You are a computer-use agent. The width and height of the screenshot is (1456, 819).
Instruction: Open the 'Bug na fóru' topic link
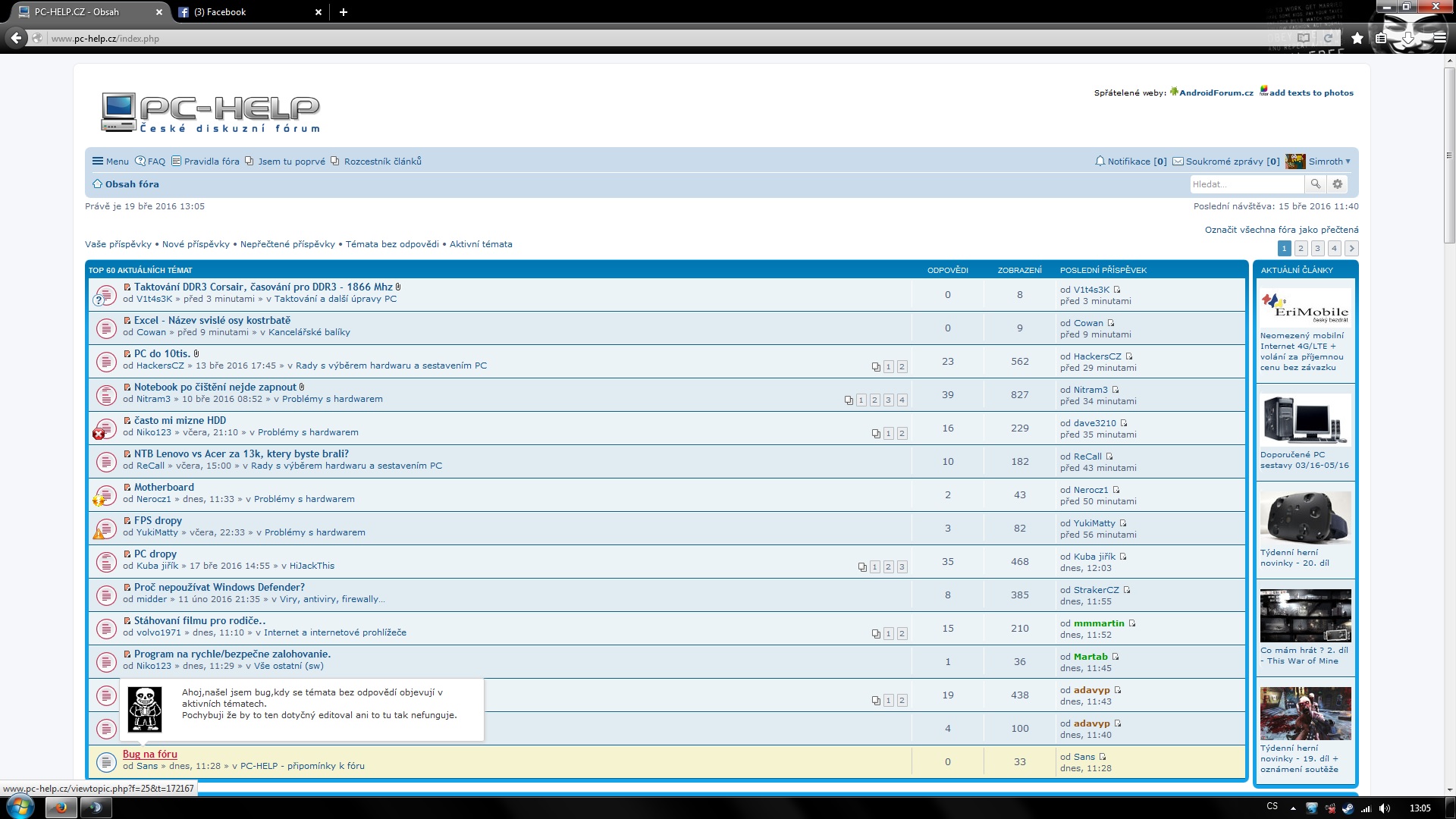150,754
